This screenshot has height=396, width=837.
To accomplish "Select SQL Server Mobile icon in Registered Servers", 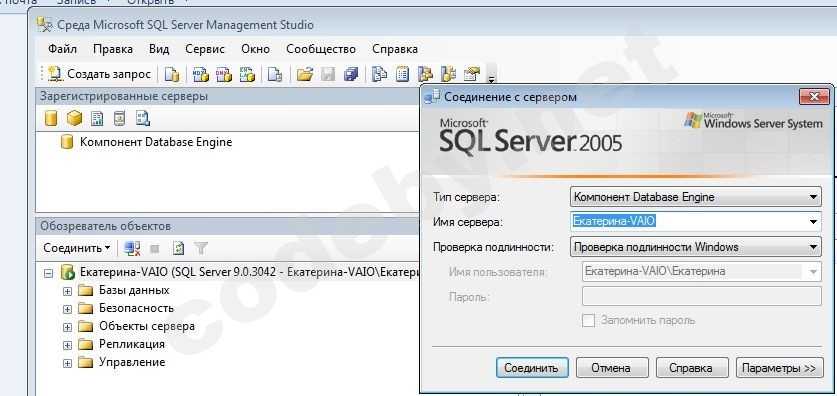I will 120,118.
